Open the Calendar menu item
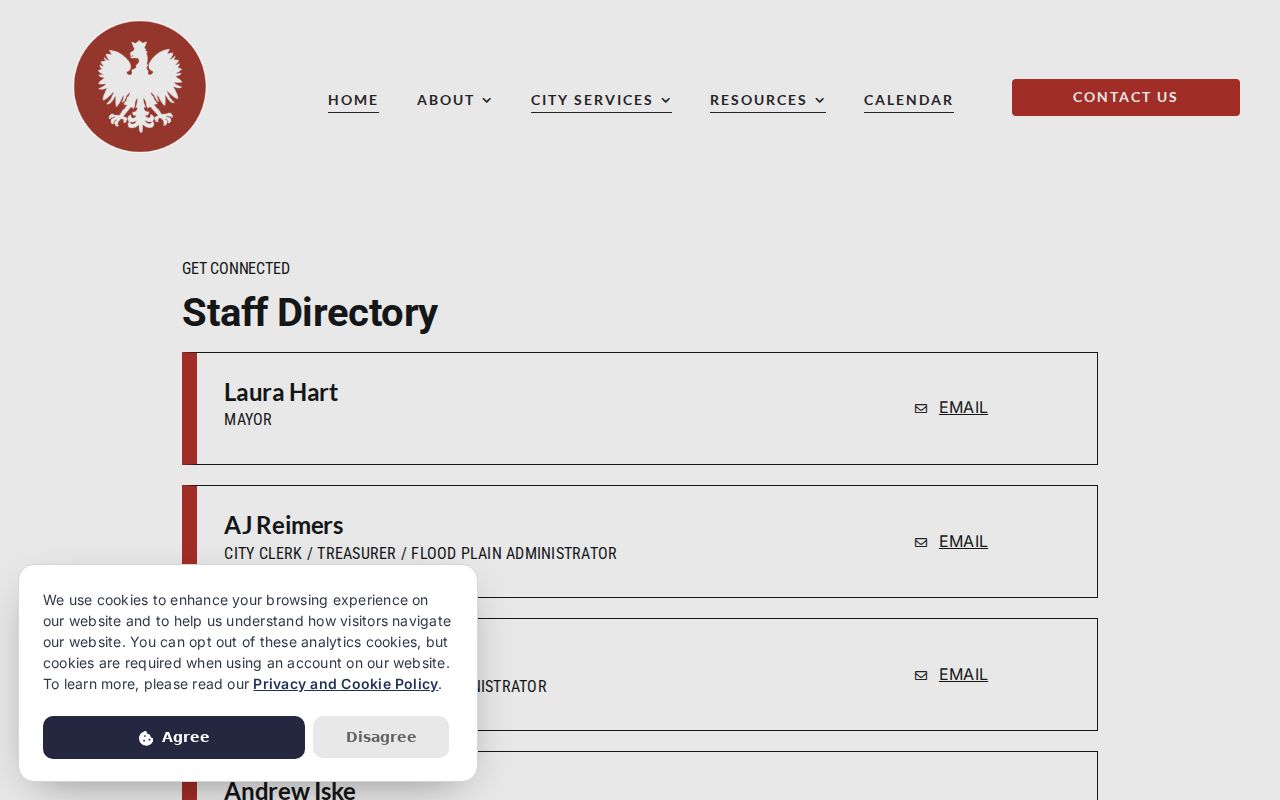The image size is (1280, 800). coord(909,100)
